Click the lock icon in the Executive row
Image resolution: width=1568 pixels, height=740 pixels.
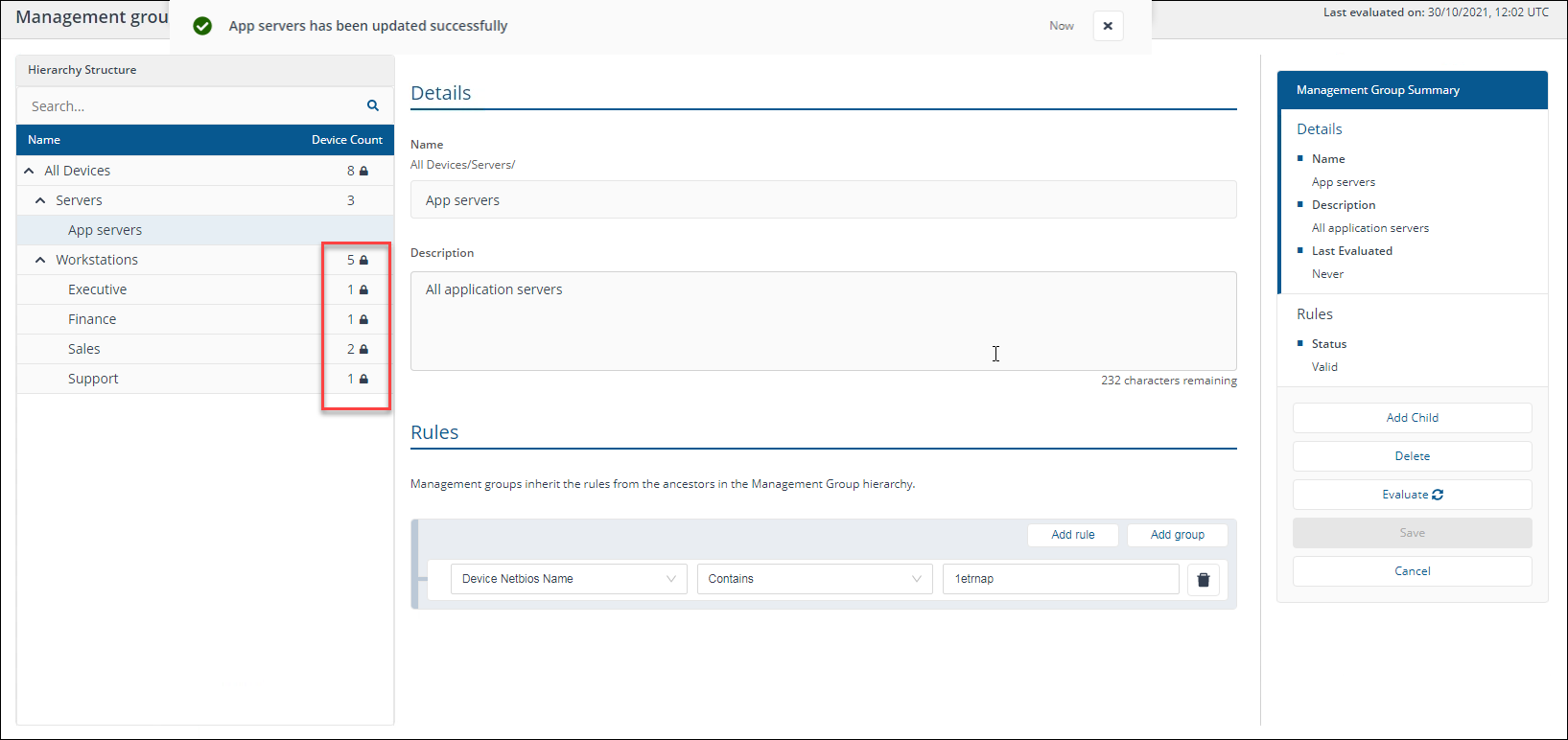364,289
